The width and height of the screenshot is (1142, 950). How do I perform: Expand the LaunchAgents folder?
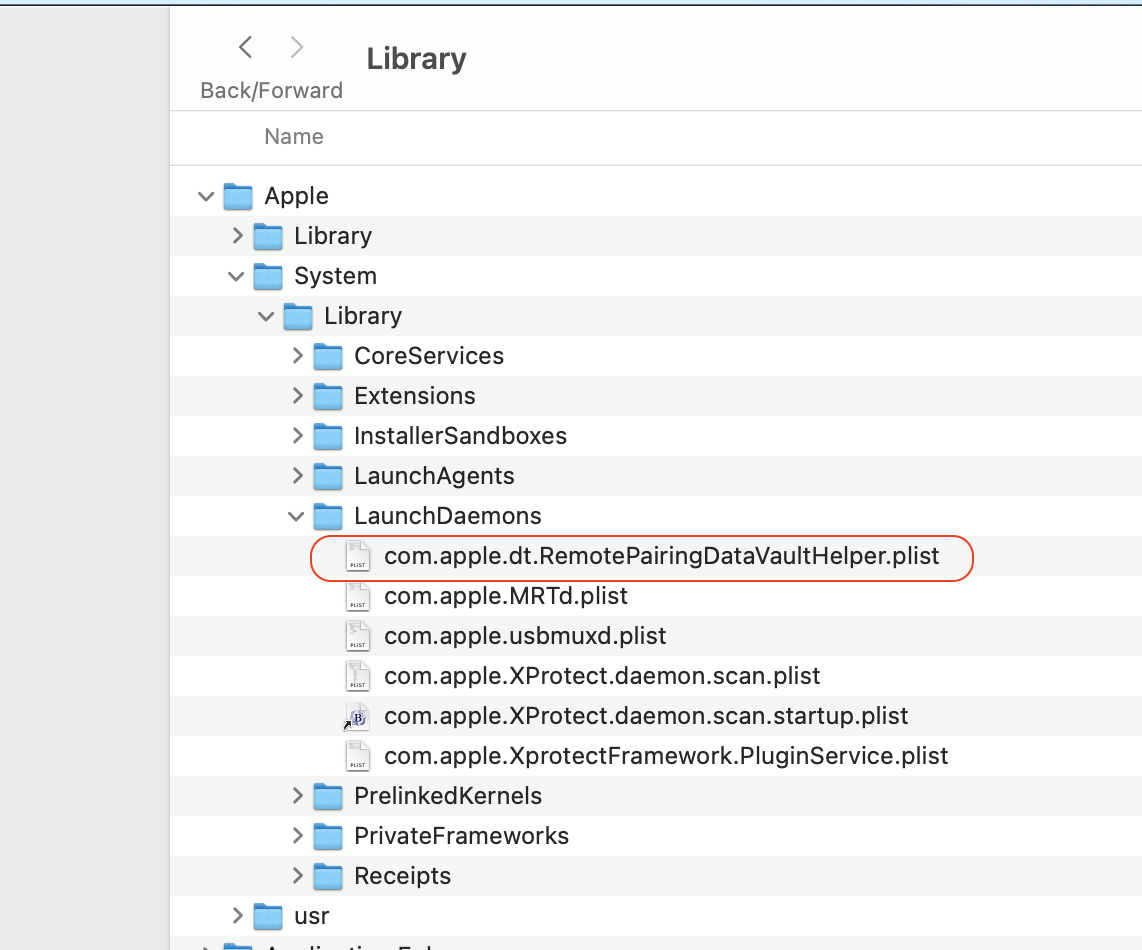(x=297, y=476)
